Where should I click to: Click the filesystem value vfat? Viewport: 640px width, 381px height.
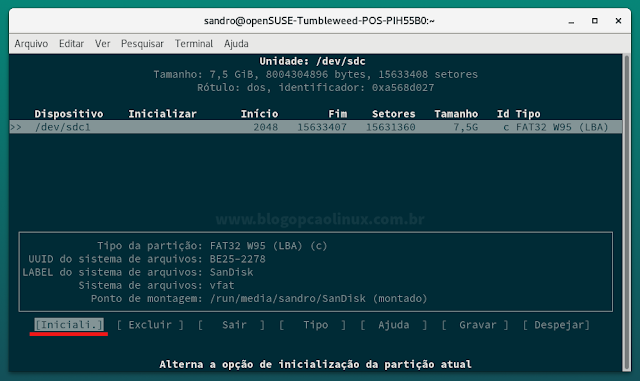pos(222,285)
